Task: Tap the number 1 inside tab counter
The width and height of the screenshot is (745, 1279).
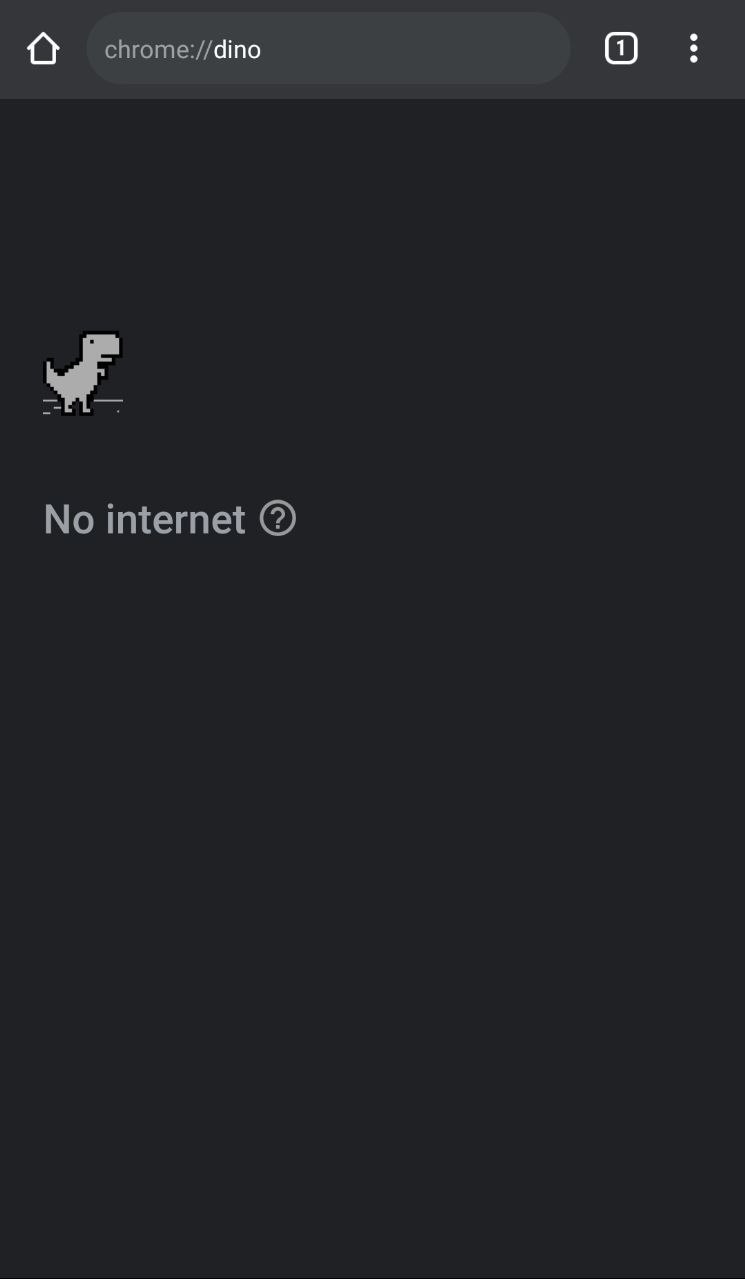Action: point(620,48)
